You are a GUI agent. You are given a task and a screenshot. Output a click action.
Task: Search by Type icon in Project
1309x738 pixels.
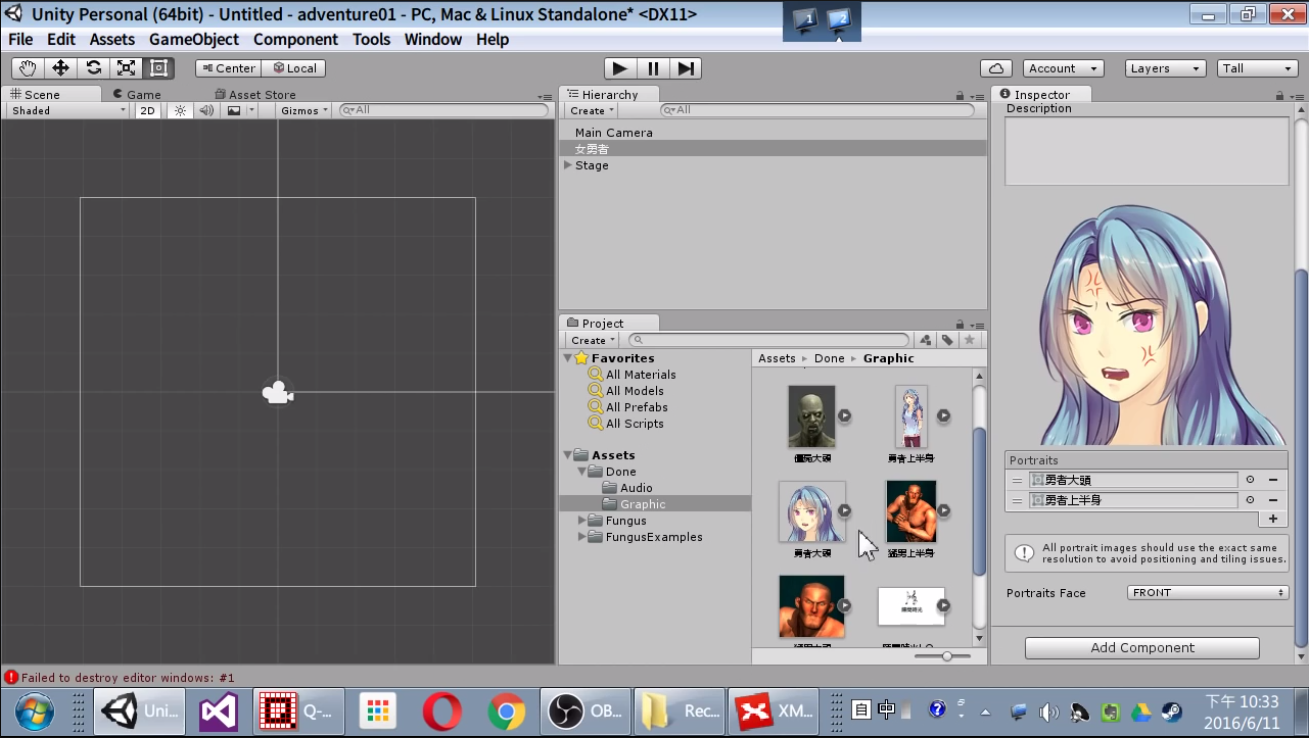click(926, 340)
